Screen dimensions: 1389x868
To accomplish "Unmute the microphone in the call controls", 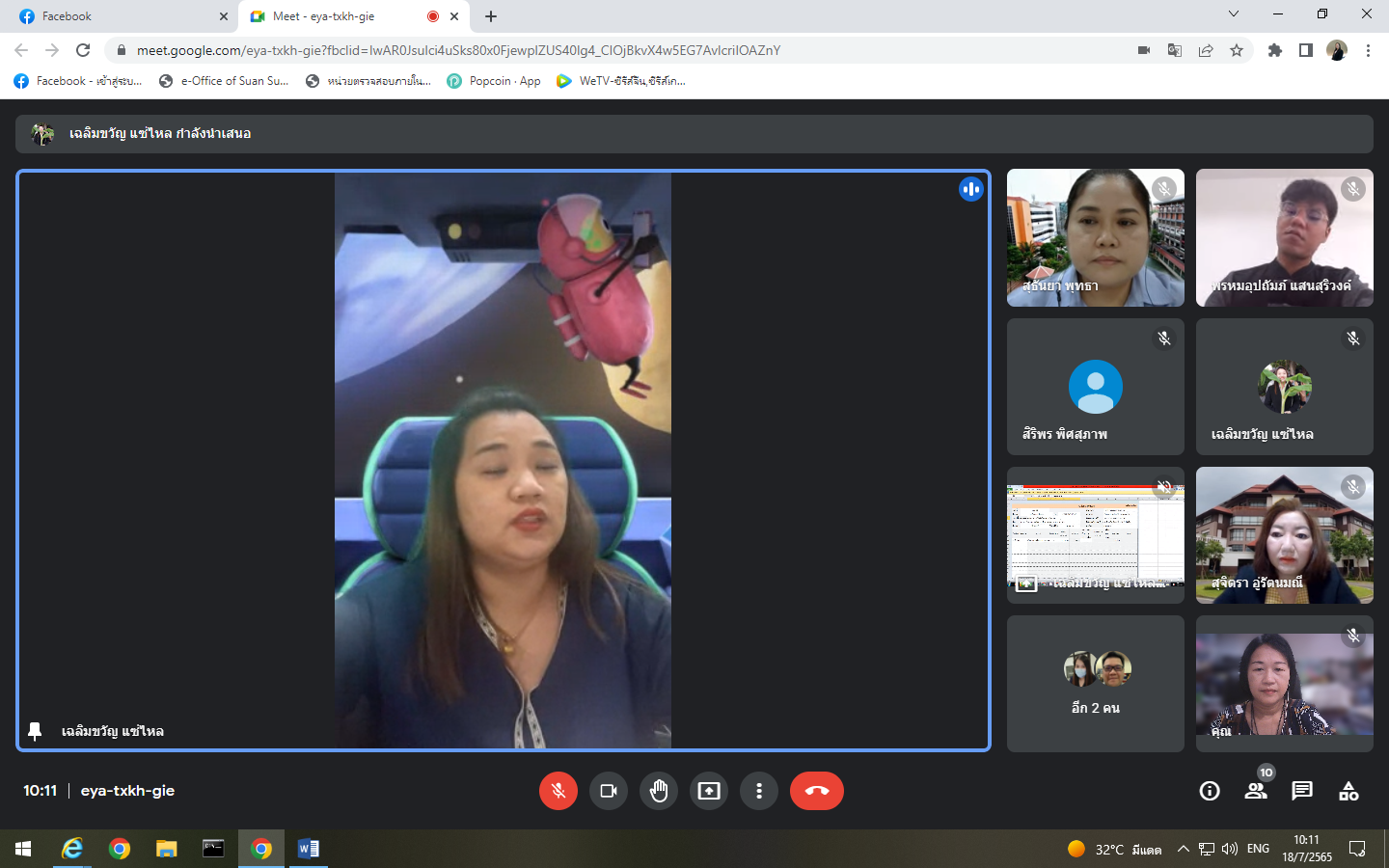I will click(x=558, y=791).
